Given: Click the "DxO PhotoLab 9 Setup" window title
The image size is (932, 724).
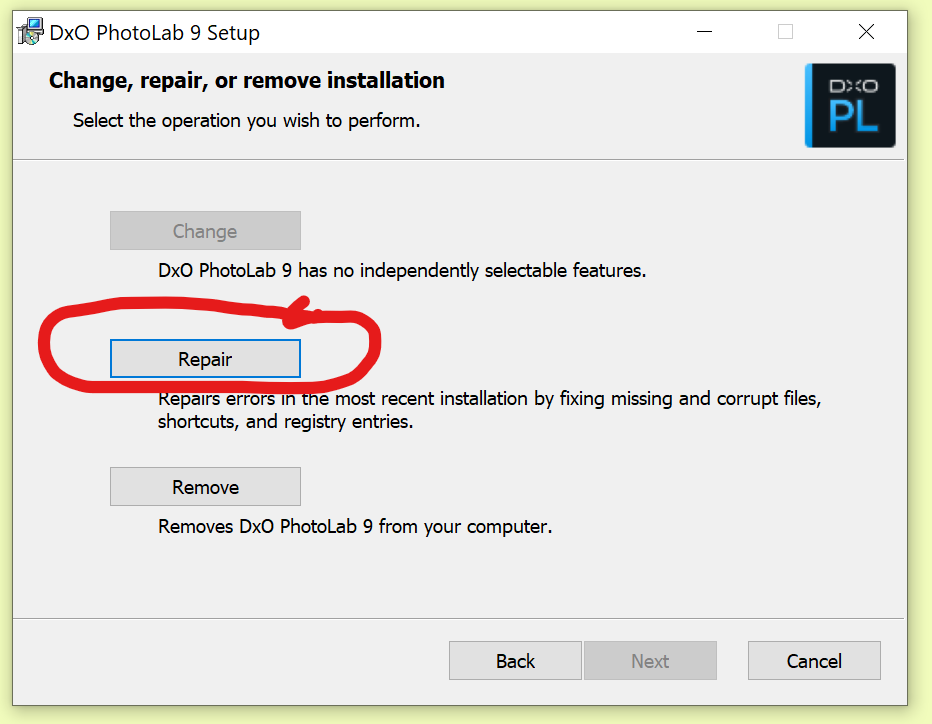Looking at the screenshot, I should 155,33.
